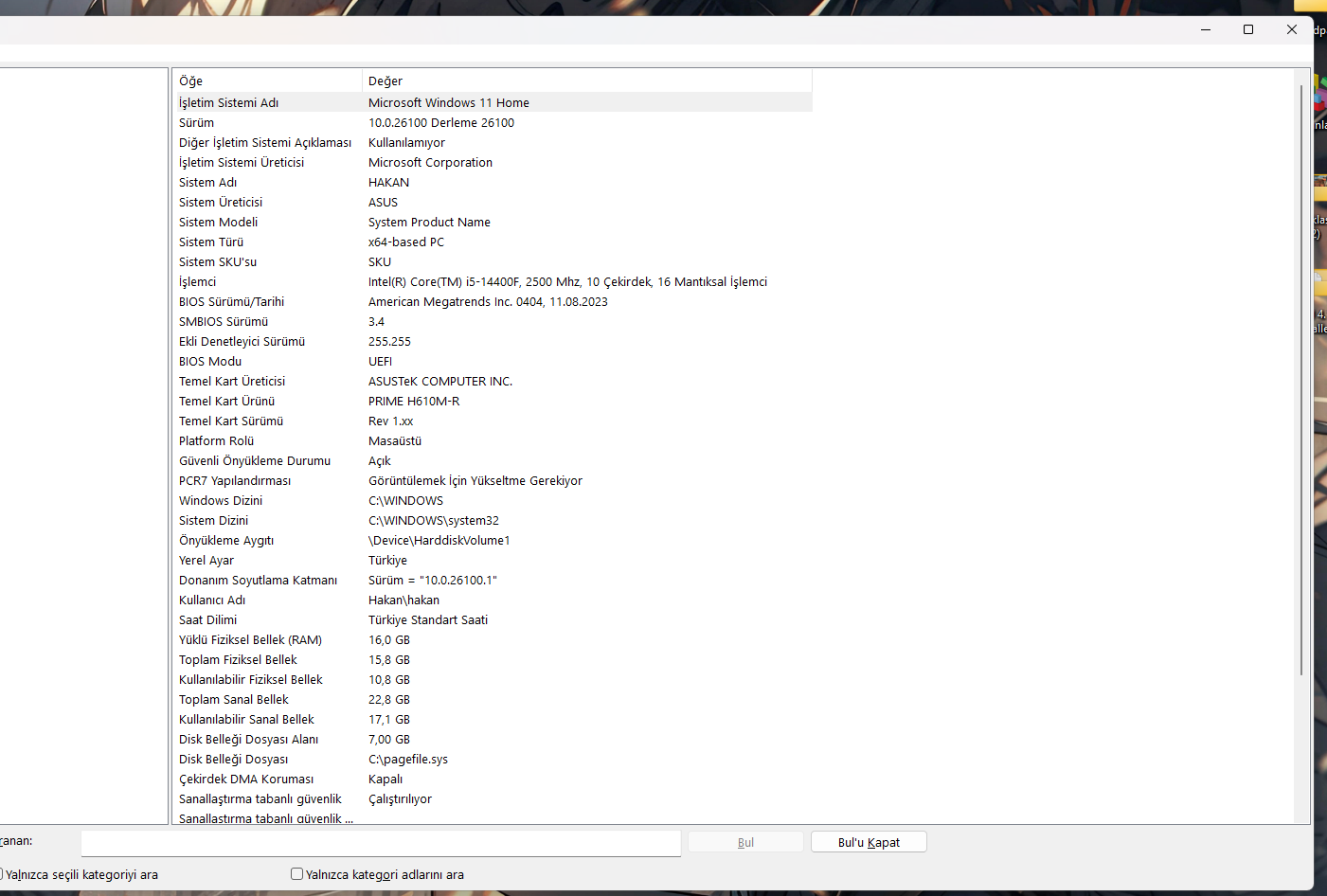Click the vertical scrollbar of the details list
The width and height of the screenshot is (1327, 896).
[x=1302, y=379]
